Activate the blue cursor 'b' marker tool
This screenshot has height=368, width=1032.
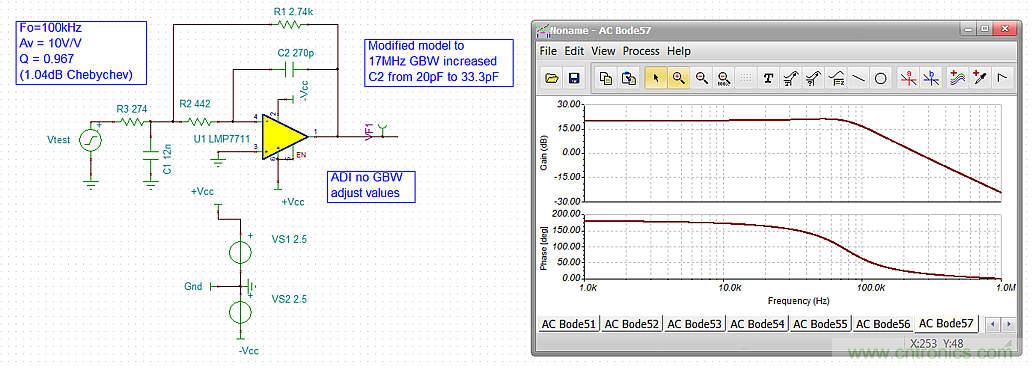click(931, 78)
